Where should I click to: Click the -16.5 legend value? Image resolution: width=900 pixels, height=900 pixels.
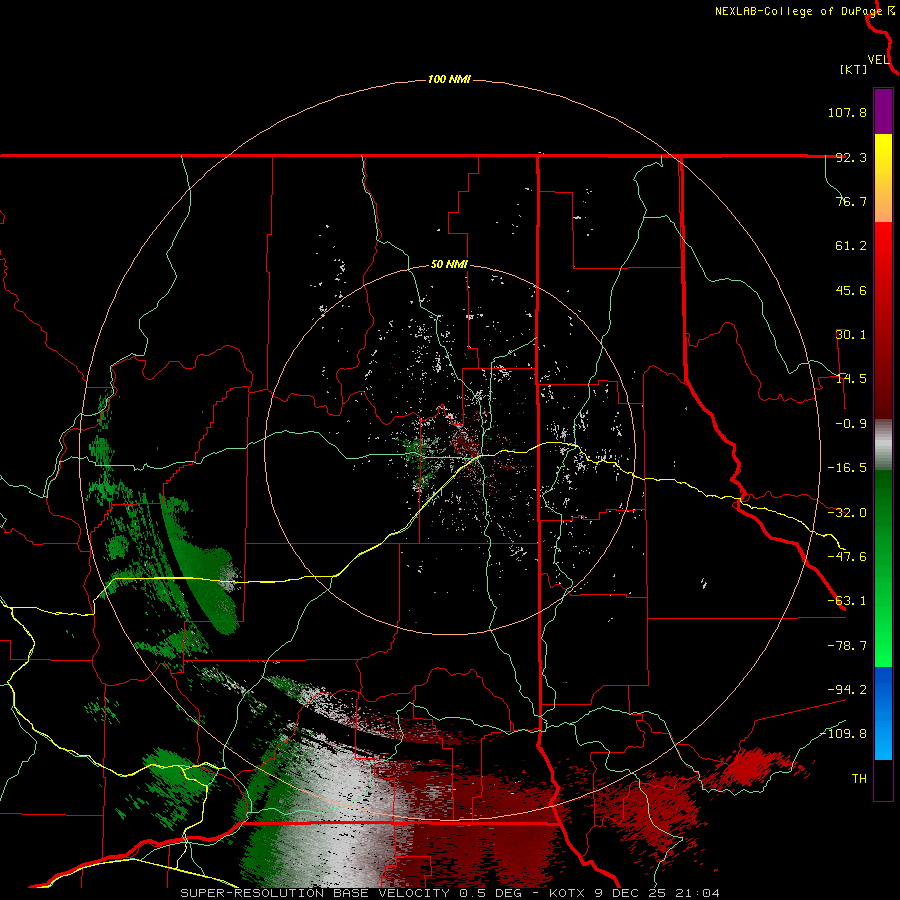(847, 468)
